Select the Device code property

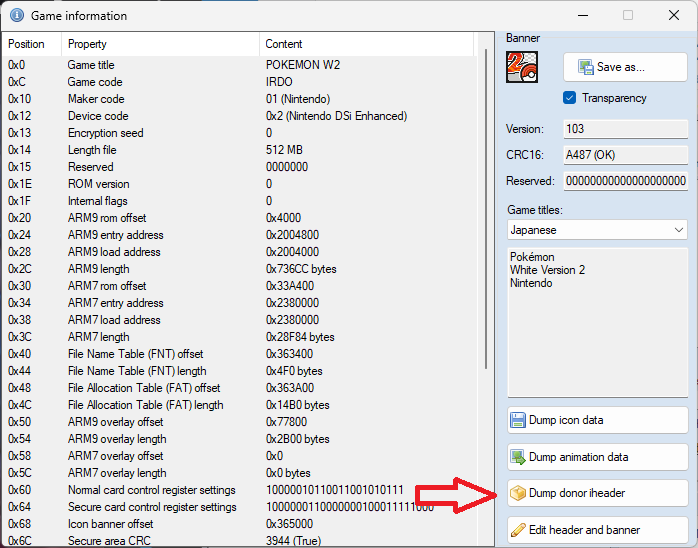[98, 116]
